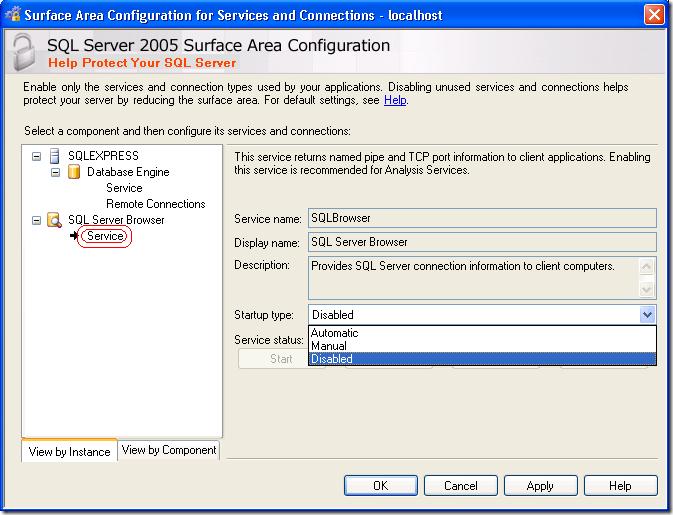The height and width of the screenshot is (515, 673).
Task: Click the 'Startup type:' label
Action: click(x=264, y=315)
